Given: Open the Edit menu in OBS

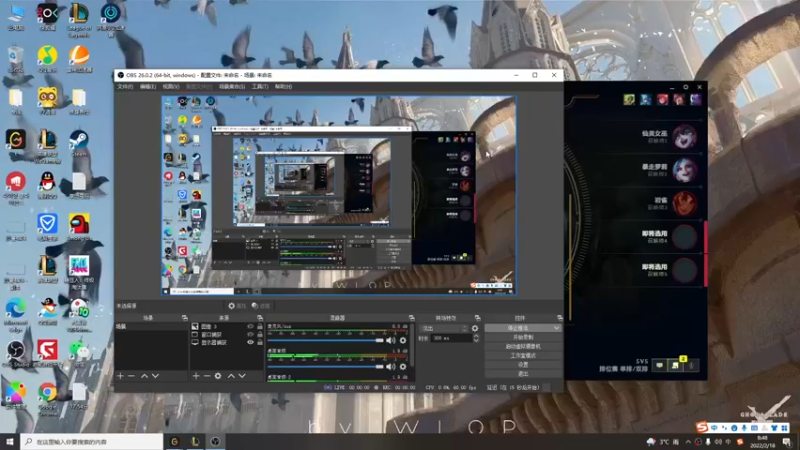Looking at the screenshot, I should [x=148, y=87].
